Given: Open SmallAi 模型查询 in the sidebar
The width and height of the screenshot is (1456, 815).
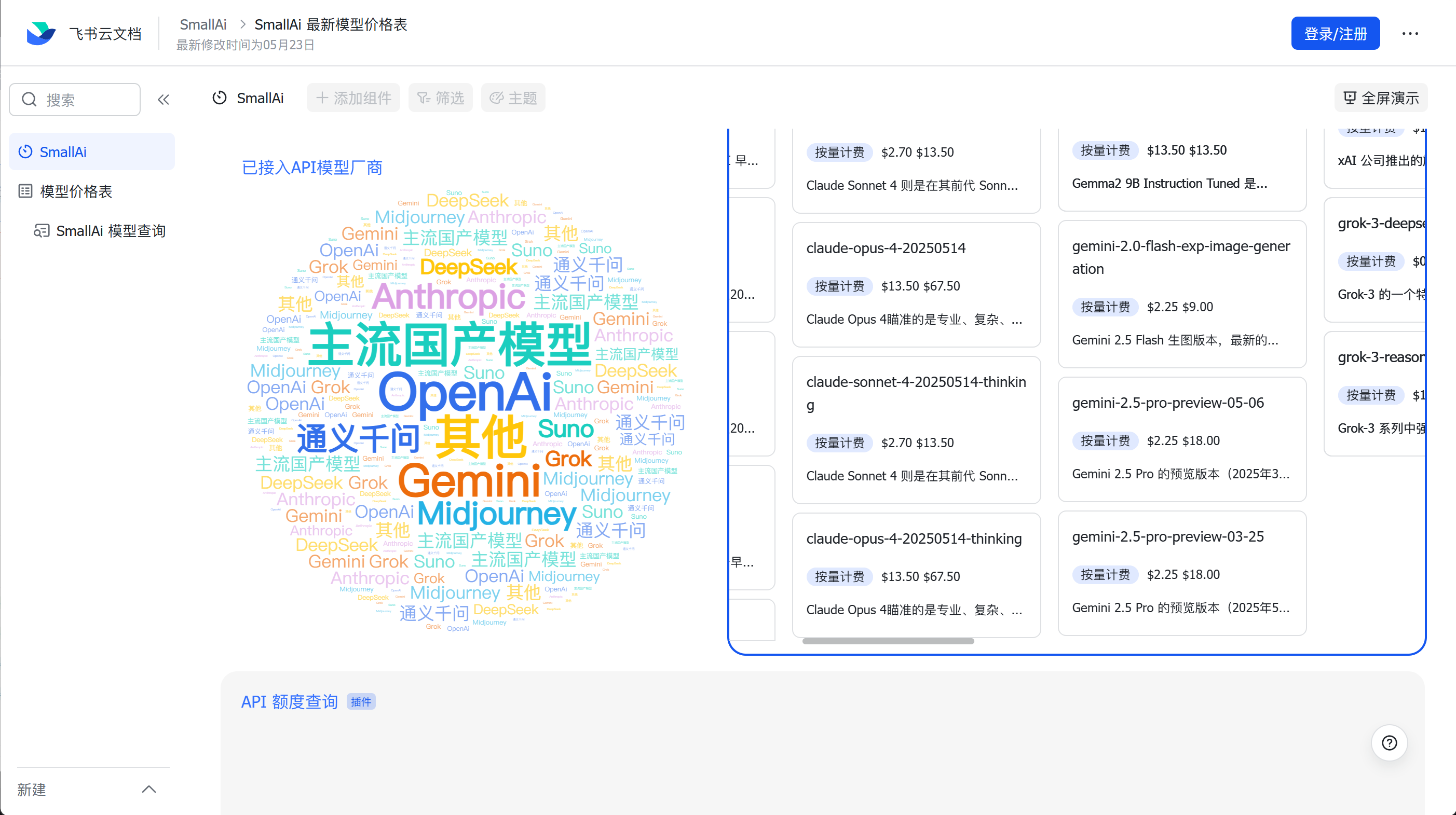Looking at the screenshot, I should 91,230.
